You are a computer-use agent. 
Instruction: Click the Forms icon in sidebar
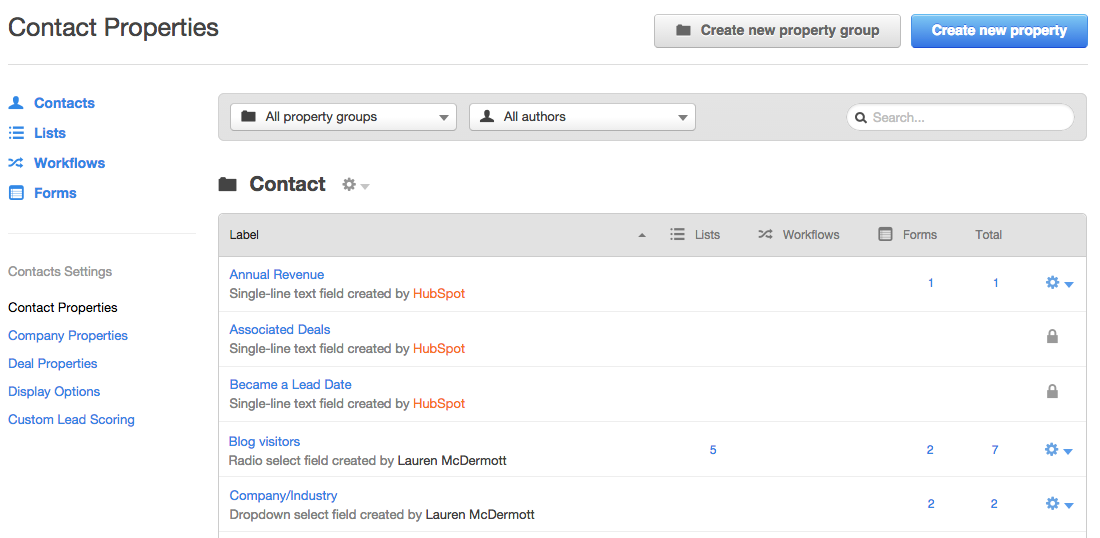tap(15, 193)
